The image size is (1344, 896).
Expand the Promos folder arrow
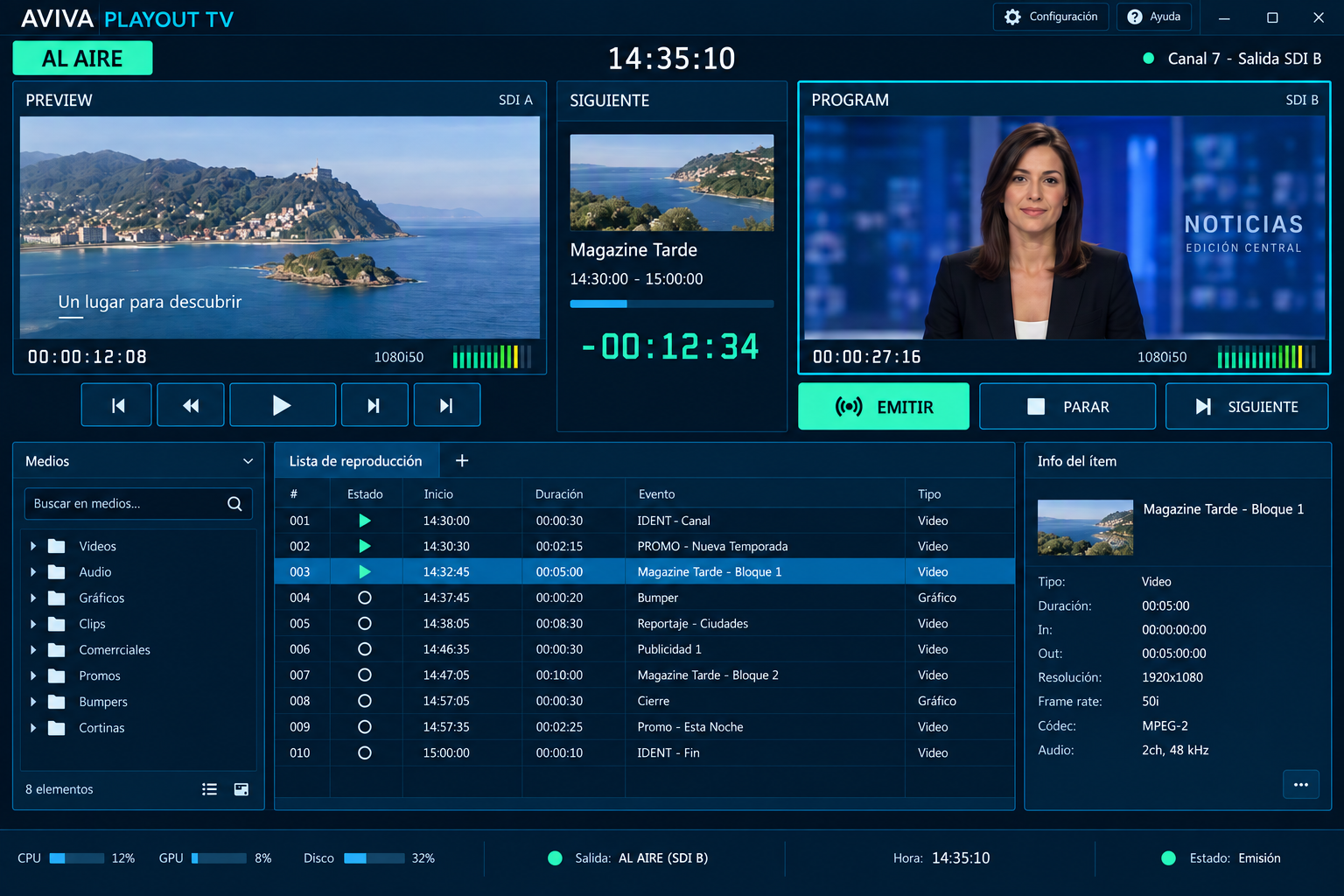pyautogui.click(x=33, y=676)
